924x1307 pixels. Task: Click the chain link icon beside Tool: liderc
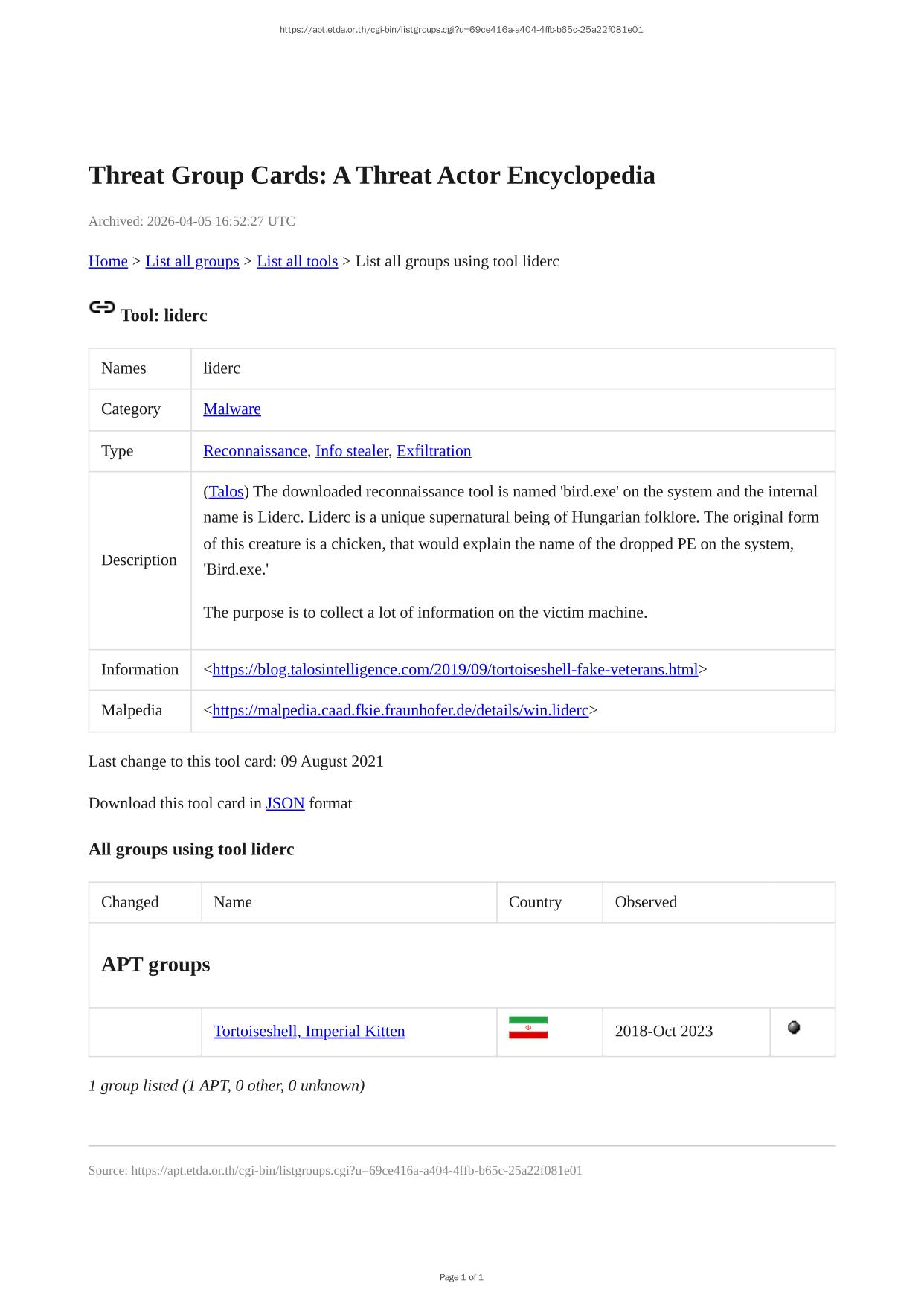tap(102, 307)
